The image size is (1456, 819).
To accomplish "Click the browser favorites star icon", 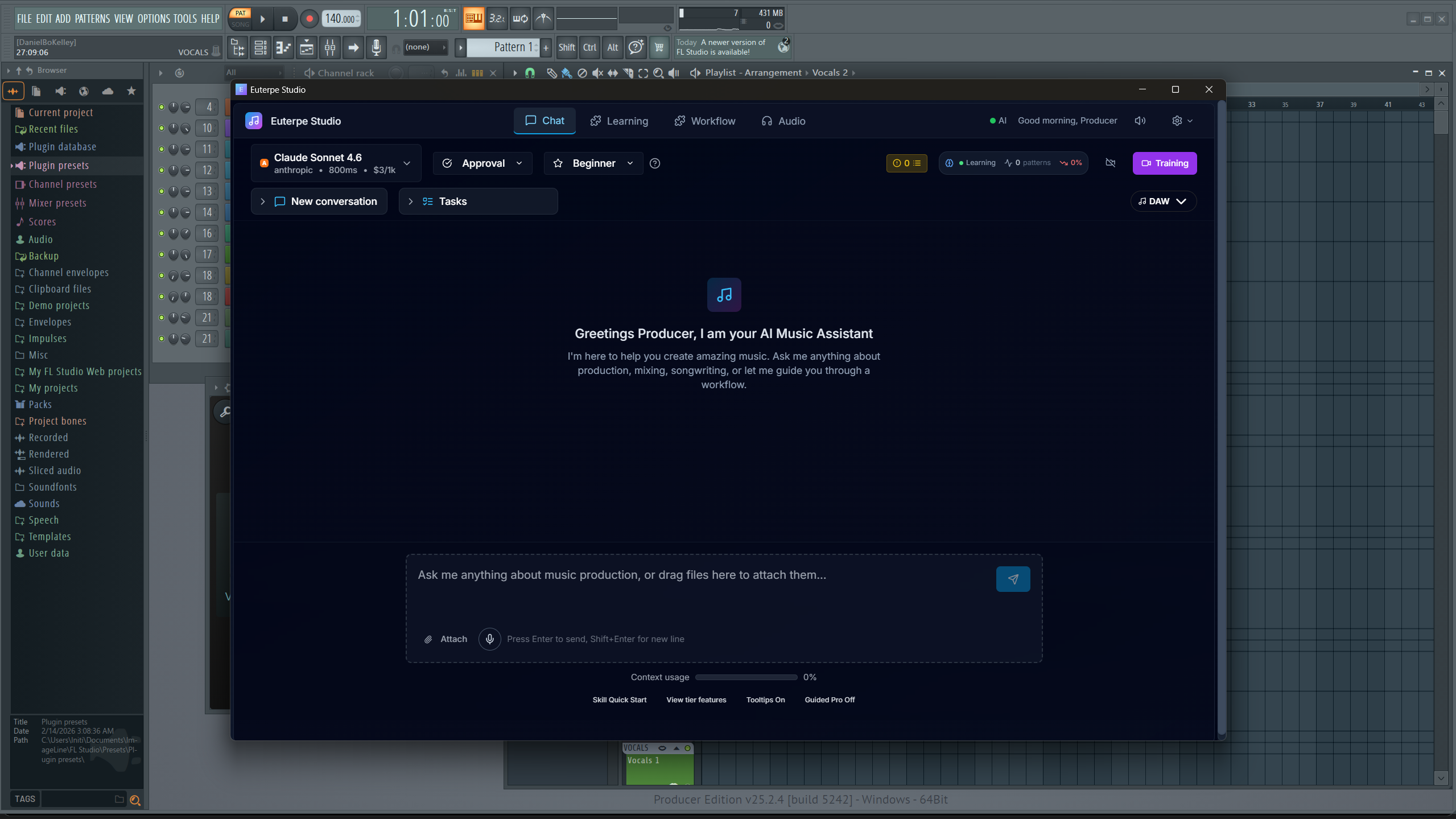I will point(131,91).
